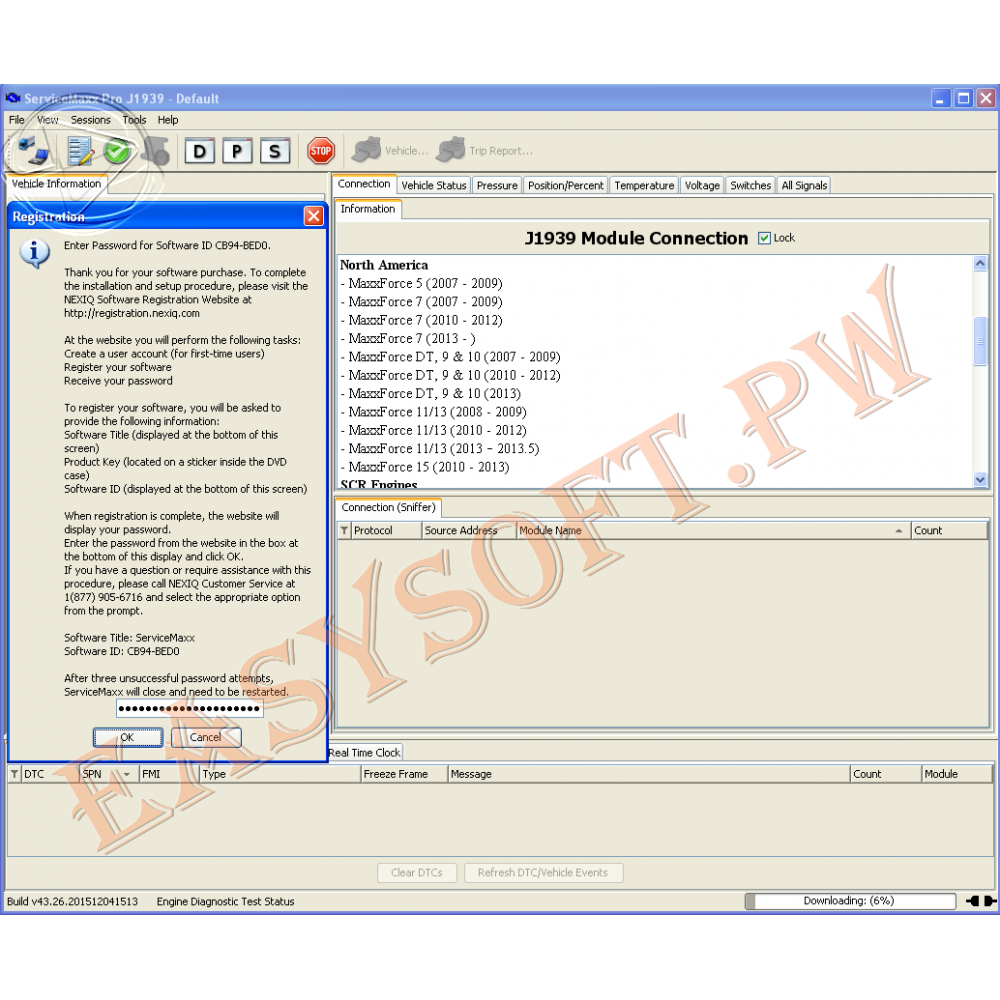Sort by Sniffer Count column header
The image size is (1000, 1000).
(949, 531)
